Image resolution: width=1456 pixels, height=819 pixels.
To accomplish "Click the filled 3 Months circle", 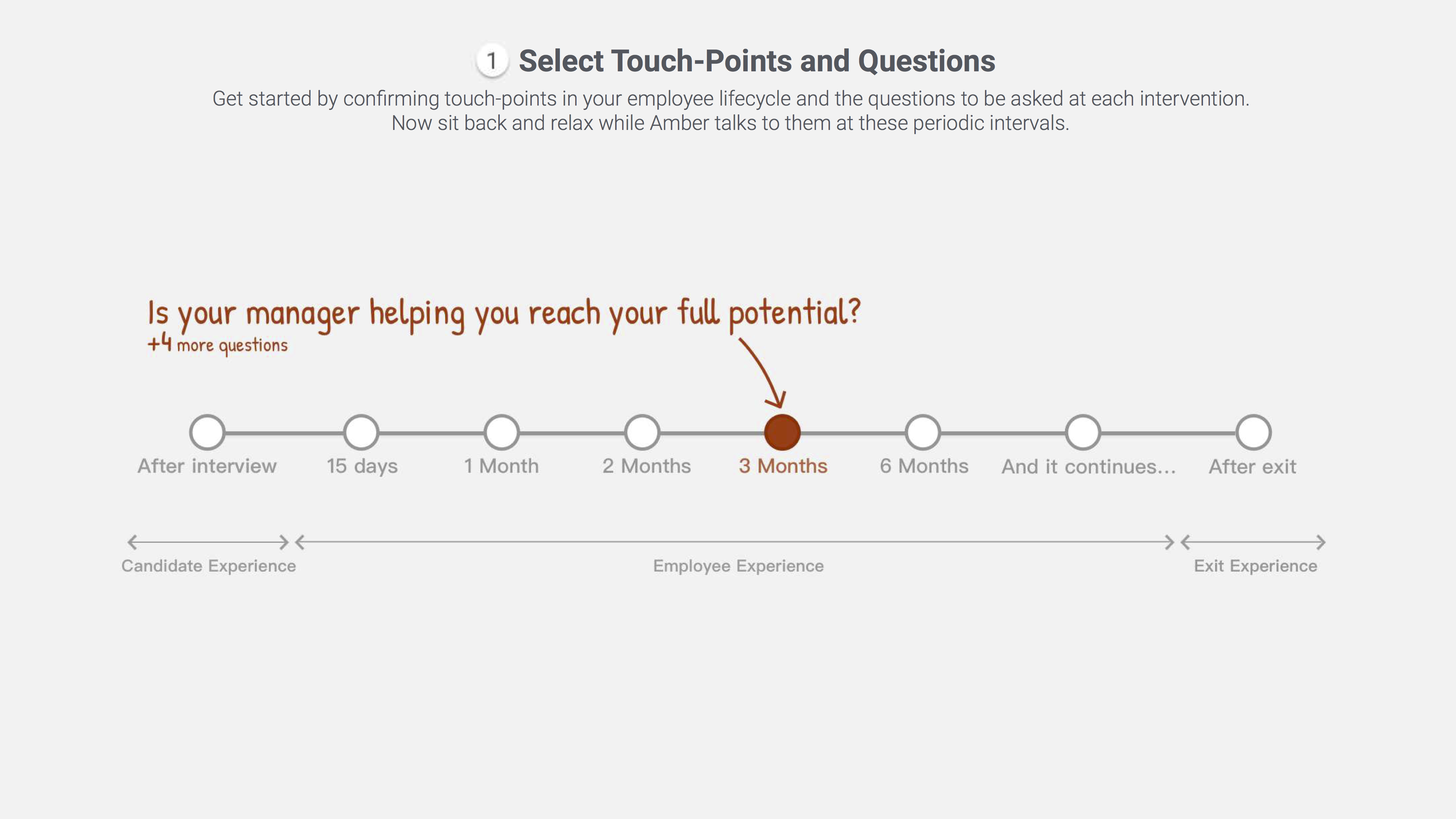I will click(x=782, y=432).
